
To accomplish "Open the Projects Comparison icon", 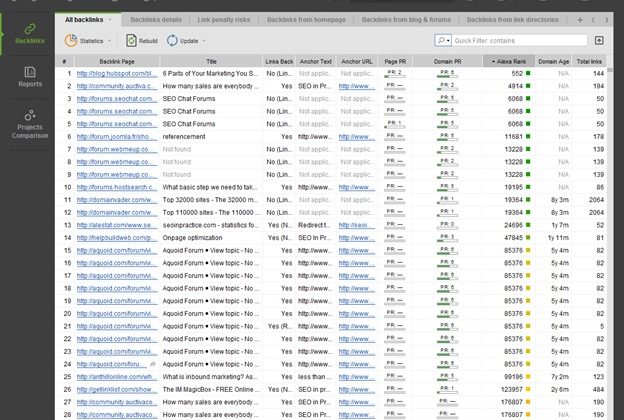I will point(30,115).
